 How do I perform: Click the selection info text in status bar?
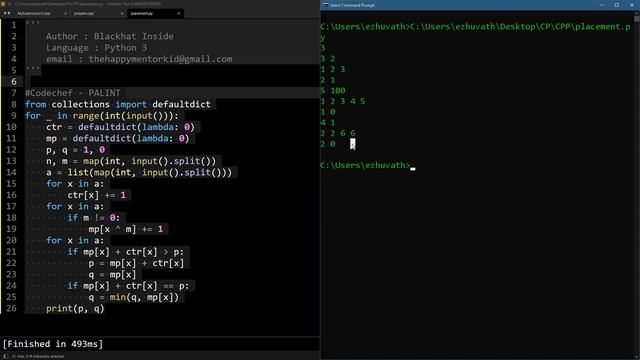click(x=38, y=356)
